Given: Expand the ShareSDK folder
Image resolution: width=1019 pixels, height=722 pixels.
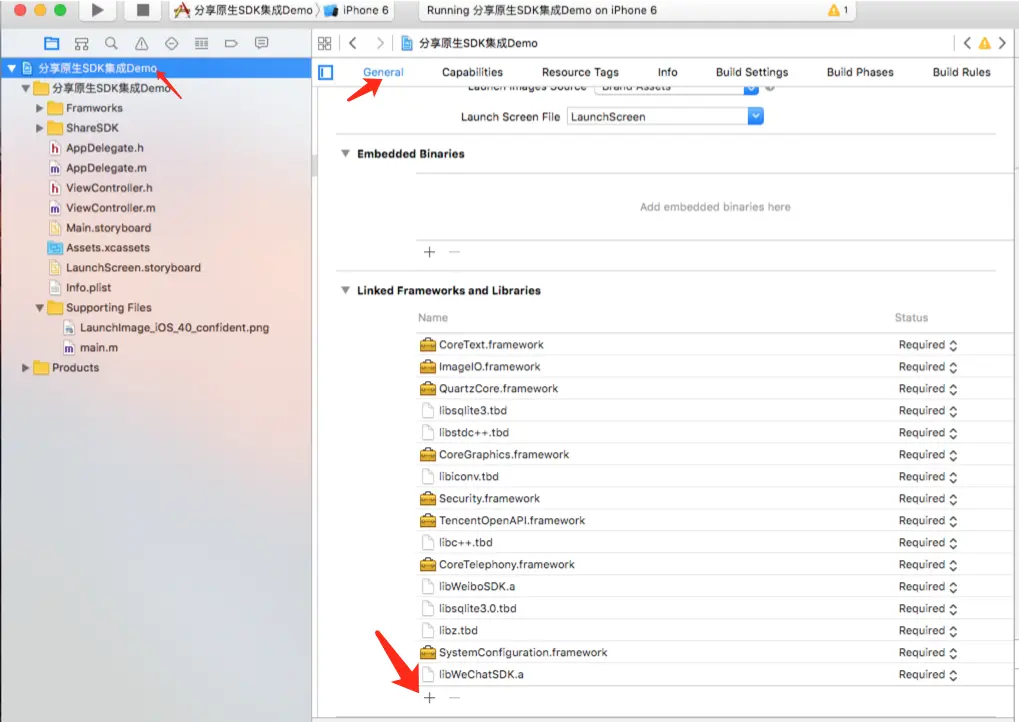Looking at the screenshot, I should pyautogui.click(x=40, y=128).
